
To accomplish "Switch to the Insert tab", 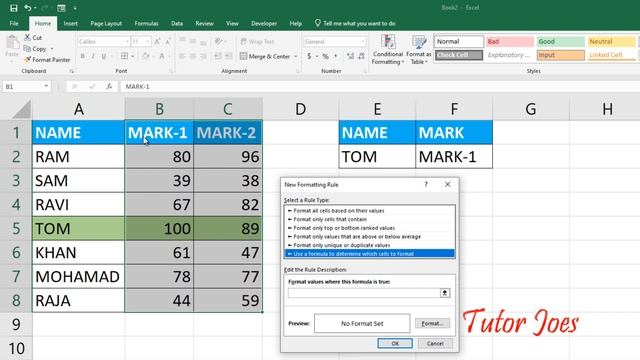I will point(71,23).
